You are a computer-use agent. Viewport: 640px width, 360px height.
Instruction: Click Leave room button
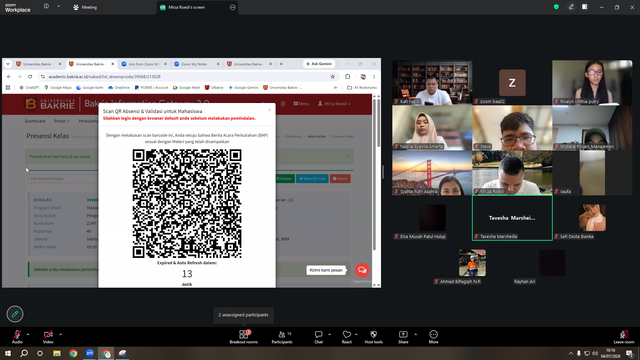coord(624,337)
